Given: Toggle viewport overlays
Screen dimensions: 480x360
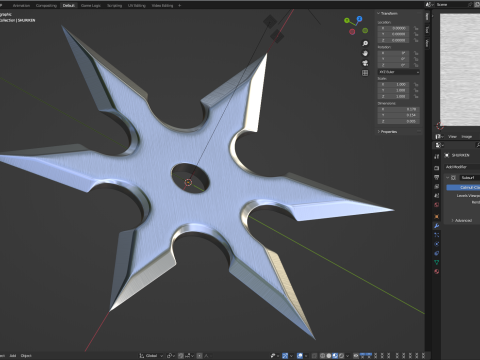Looking at the screenshot, I should (x=300, y=356).
